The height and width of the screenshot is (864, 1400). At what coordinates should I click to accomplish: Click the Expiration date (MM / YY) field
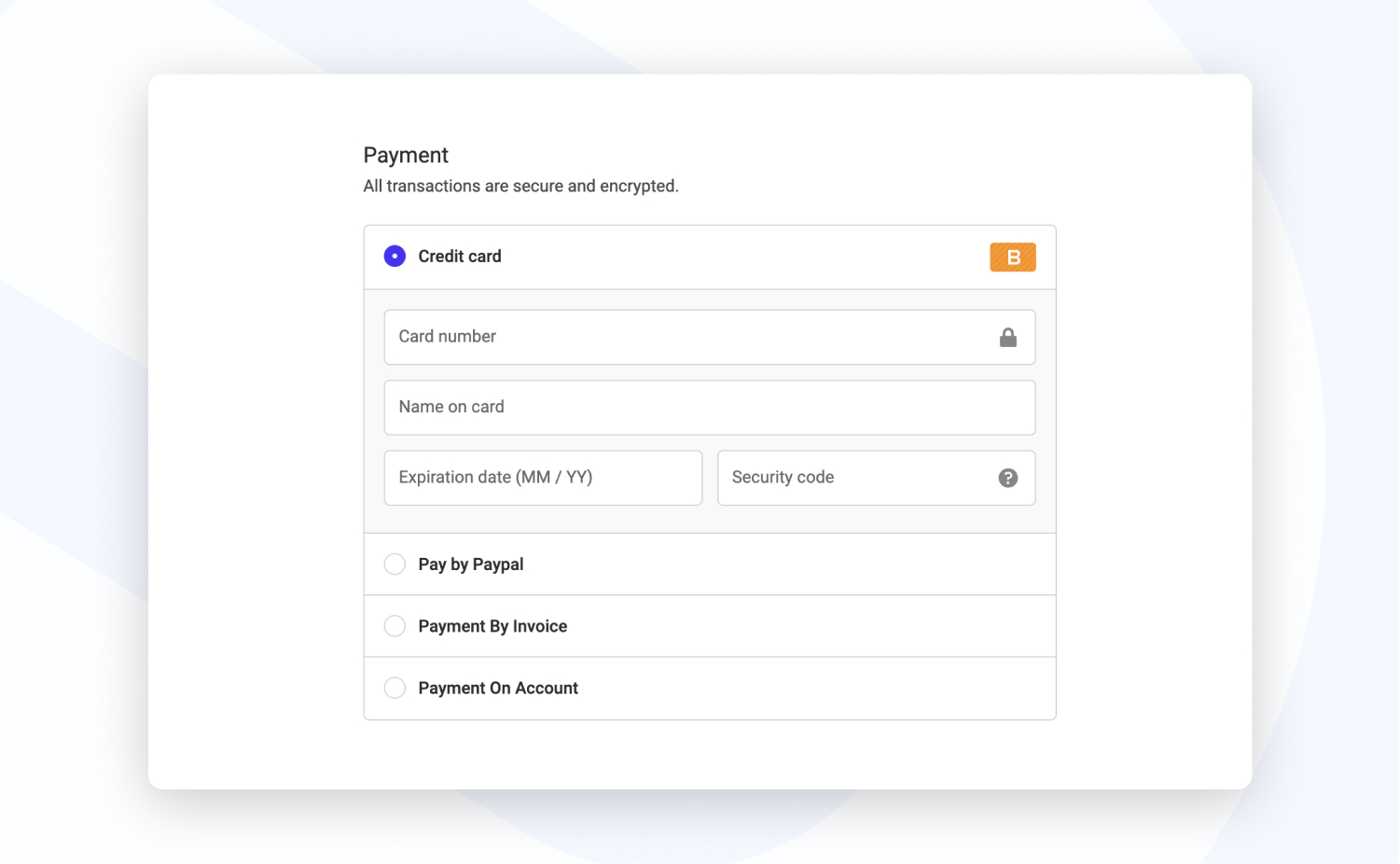[x=543, y=478]
